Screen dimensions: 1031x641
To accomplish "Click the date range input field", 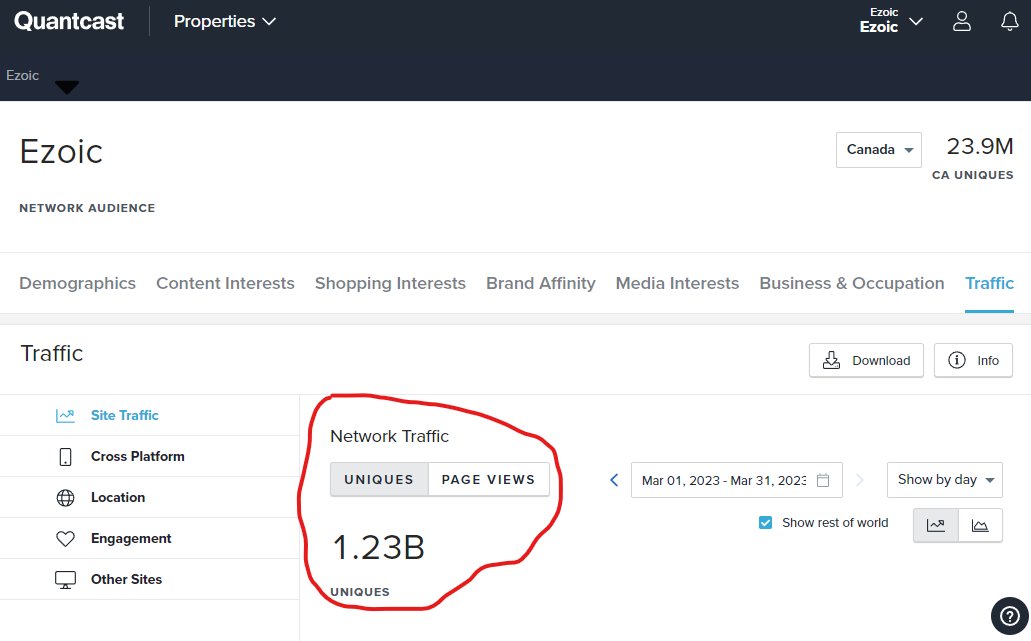I will (x=736, y=480).
